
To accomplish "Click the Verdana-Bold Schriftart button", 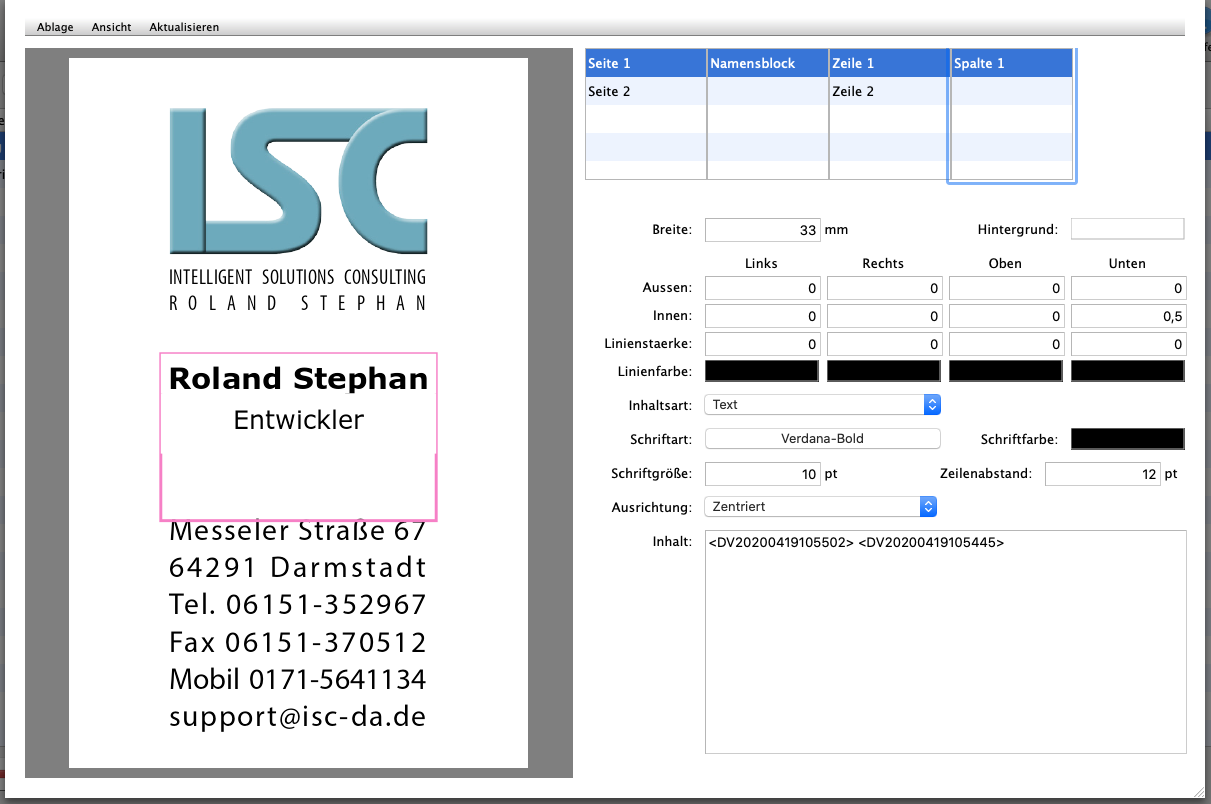I will tap(822, 439).
